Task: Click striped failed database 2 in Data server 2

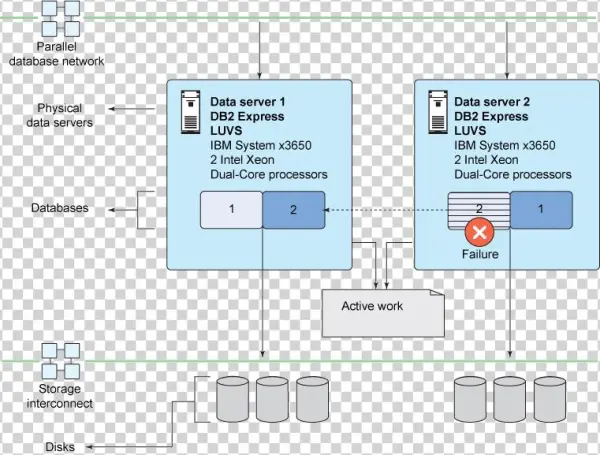Action: pos(479,208)
